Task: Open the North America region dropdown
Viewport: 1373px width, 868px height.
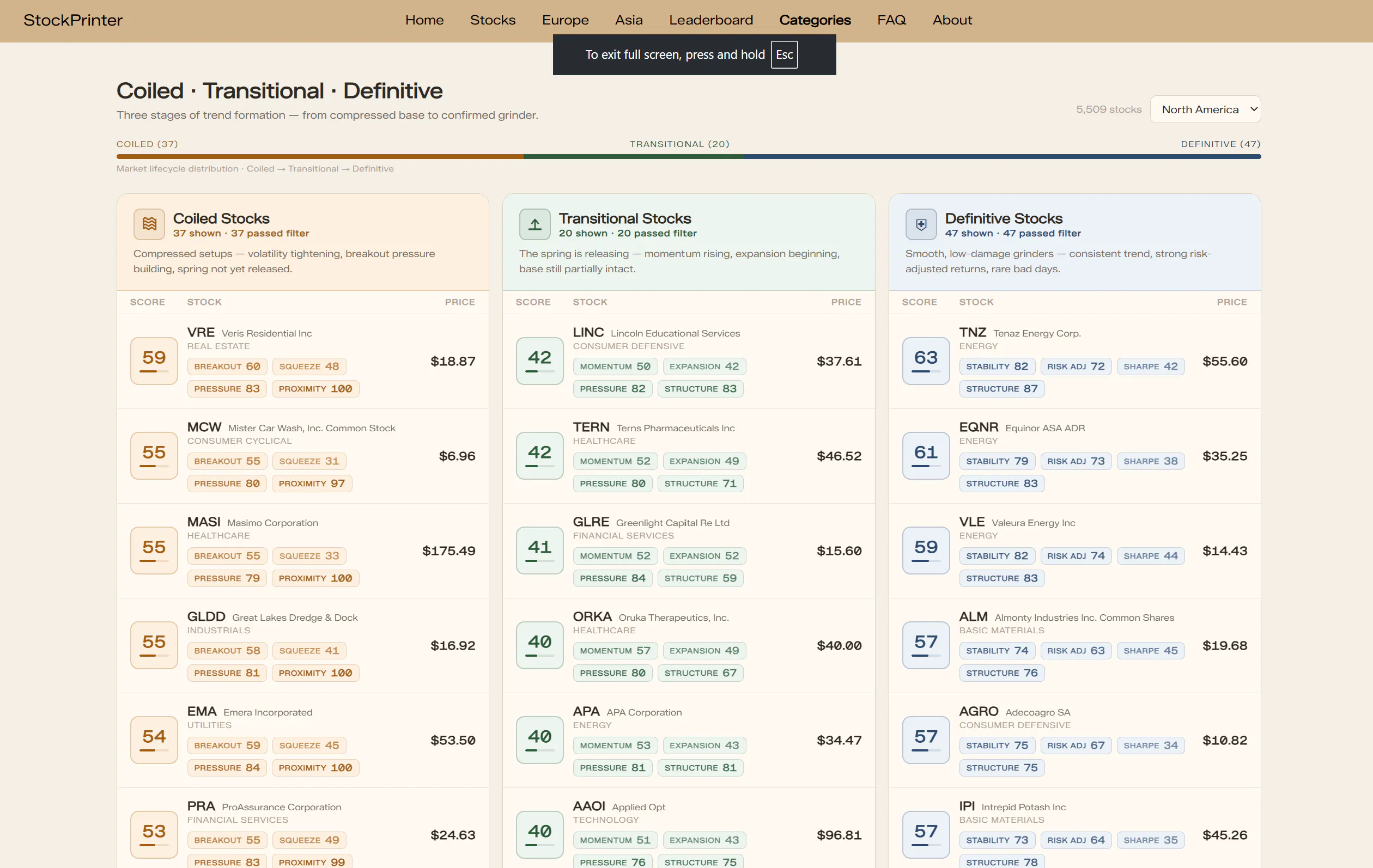Action: click(1205, 109)
